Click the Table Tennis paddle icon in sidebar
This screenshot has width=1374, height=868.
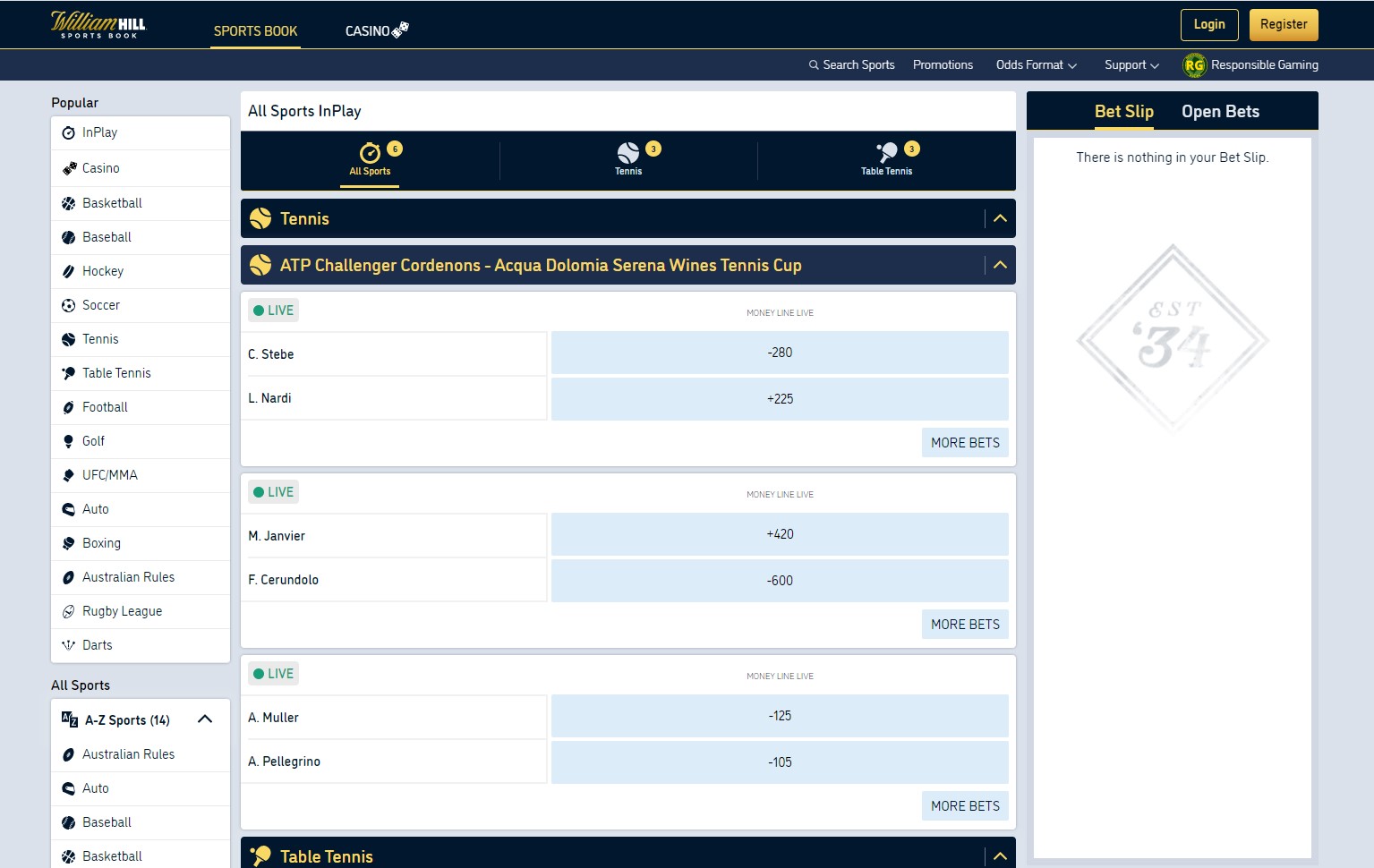click(x=68, y=373)
